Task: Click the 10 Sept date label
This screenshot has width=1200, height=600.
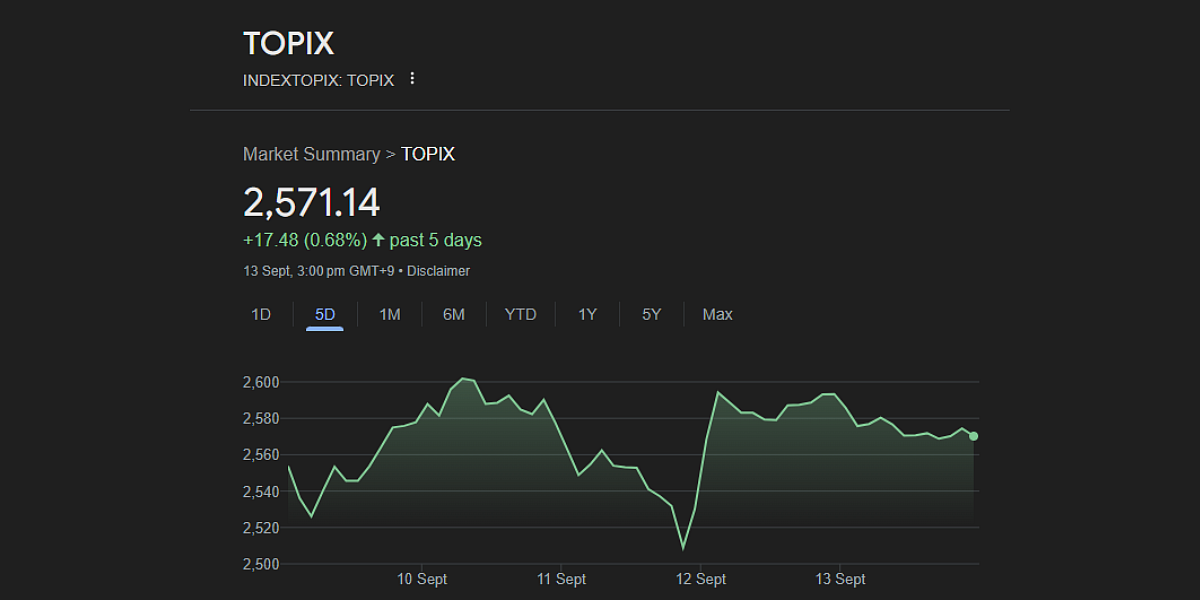Action: click(x=422, y=579)
